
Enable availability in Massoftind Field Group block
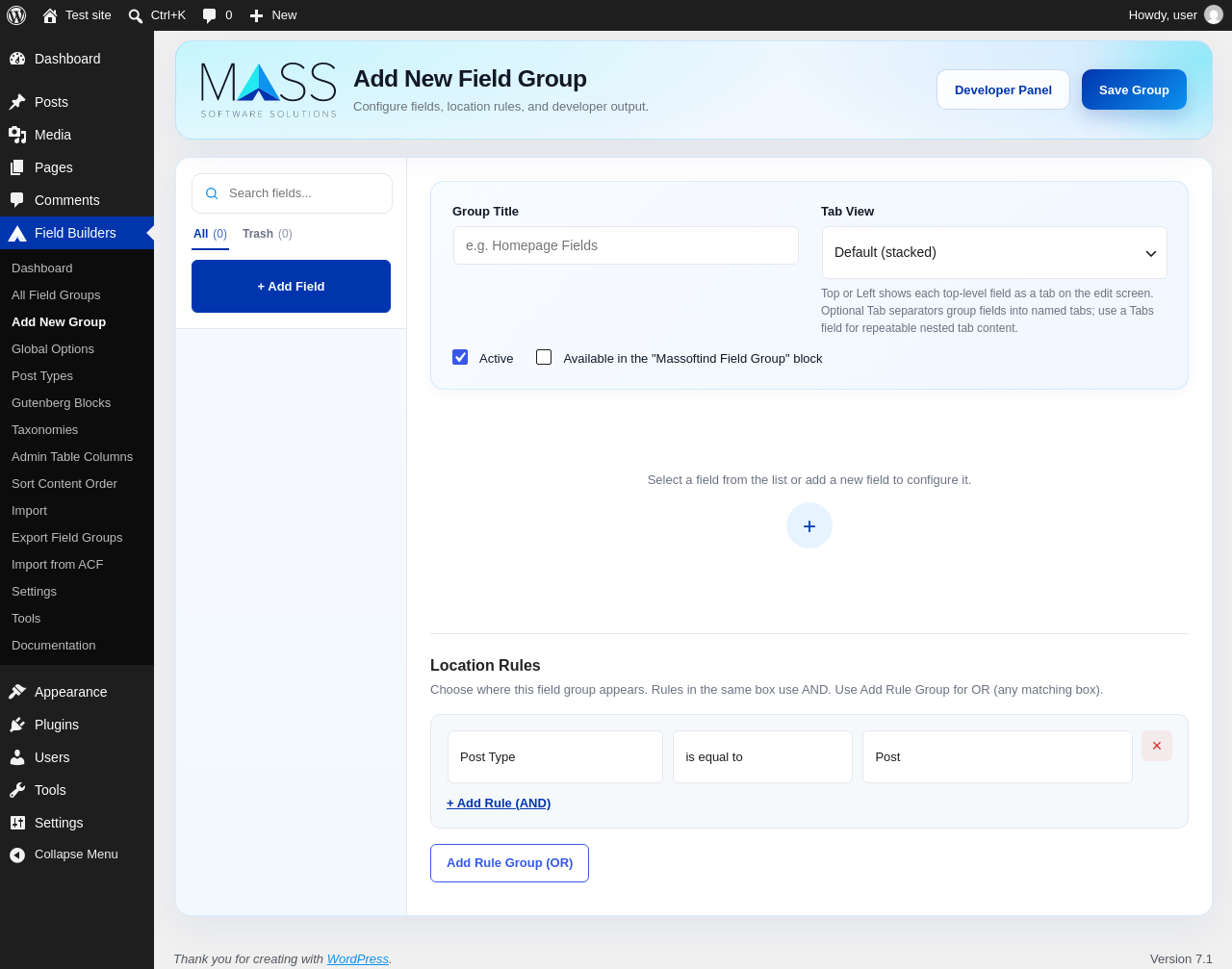544,357
